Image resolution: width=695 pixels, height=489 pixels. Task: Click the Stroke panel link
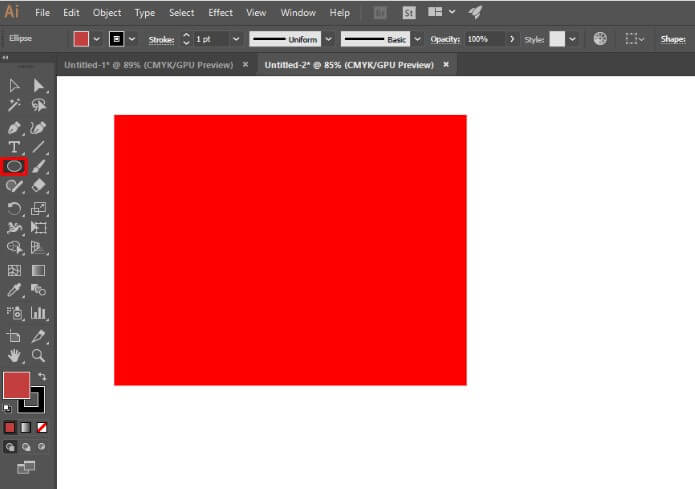[161, 39]
